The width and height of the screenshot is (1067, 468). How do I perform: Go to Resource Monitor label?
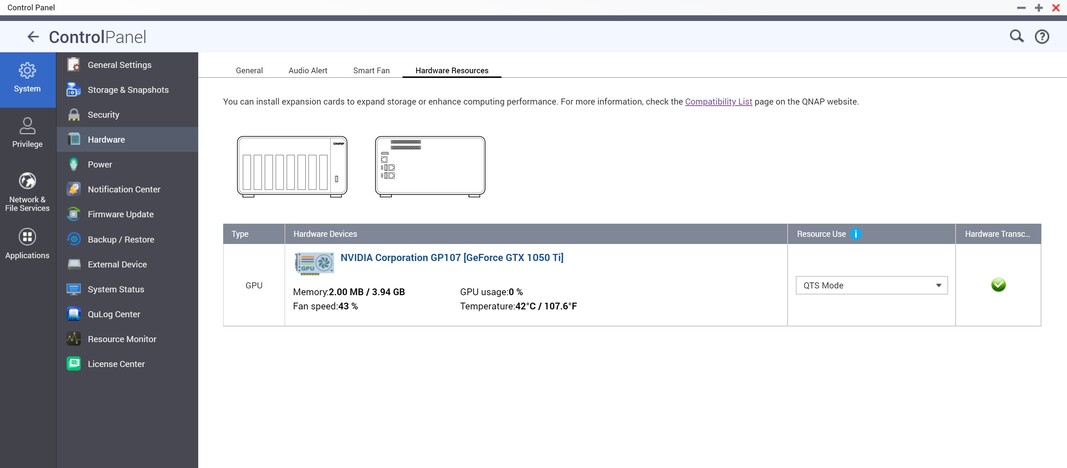pyautogui.click(x=122, y=339)
